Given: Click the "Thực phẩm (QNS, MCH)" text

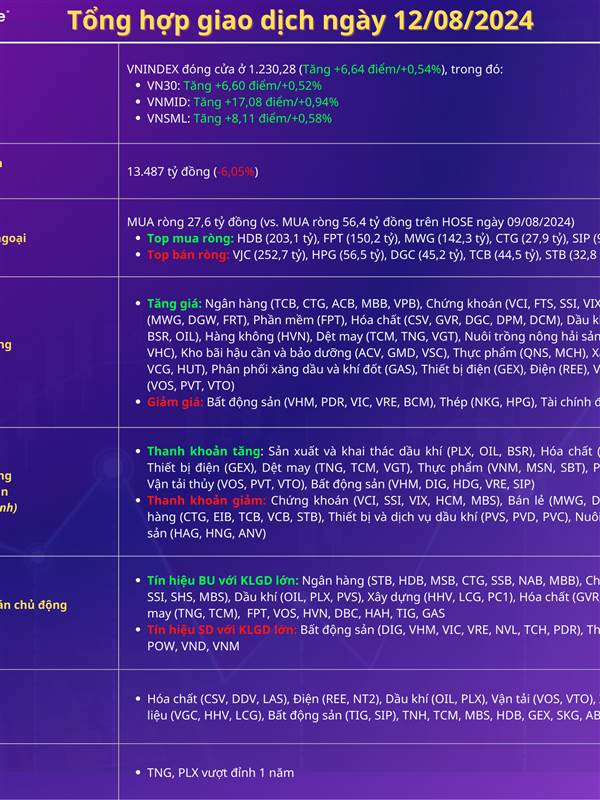Looking at the screenshot, I should (x=519, y=353).
